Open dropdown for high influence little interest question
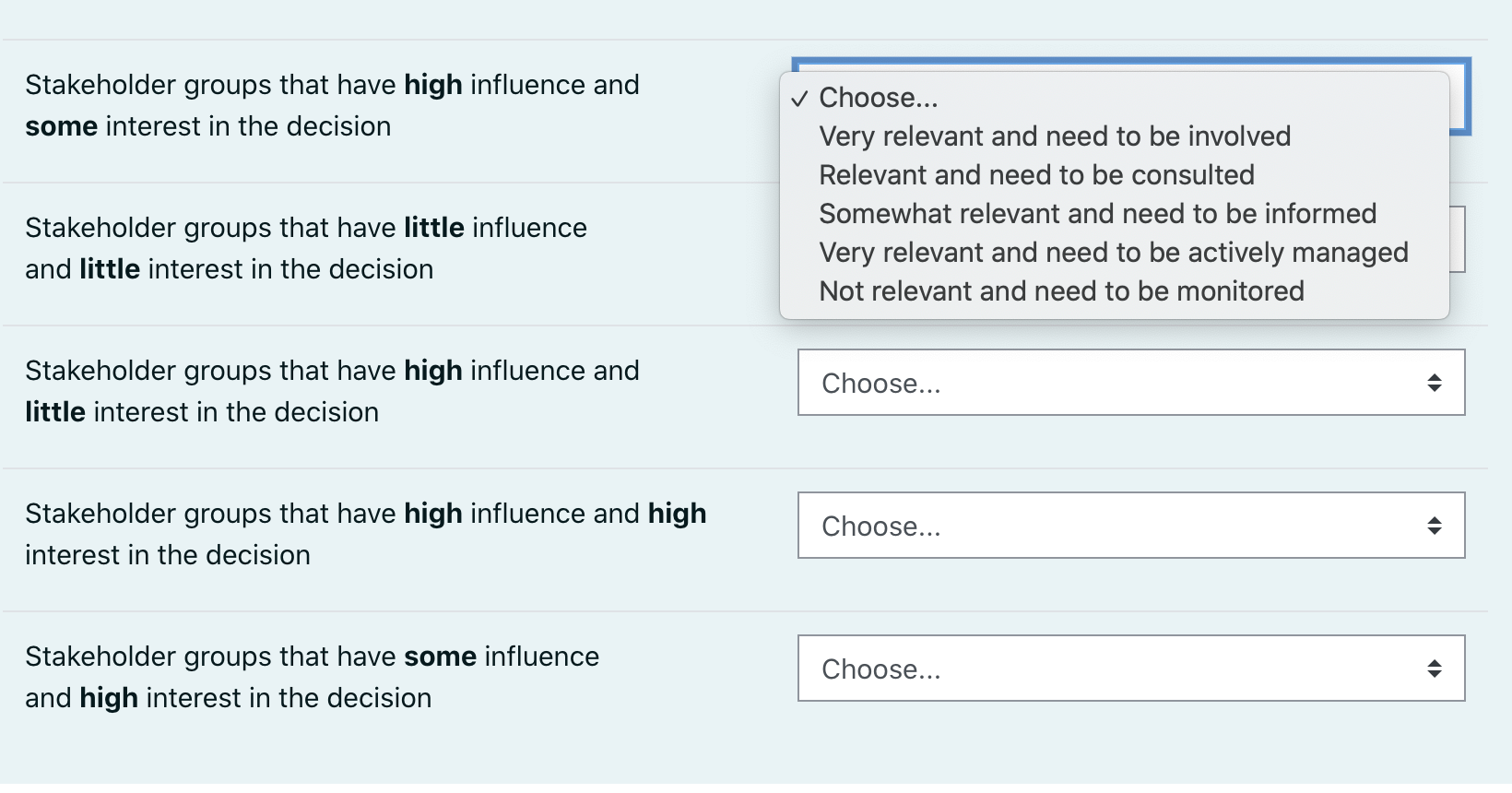This screenshot has height=793, width=1512. [x=1130, y=383]
